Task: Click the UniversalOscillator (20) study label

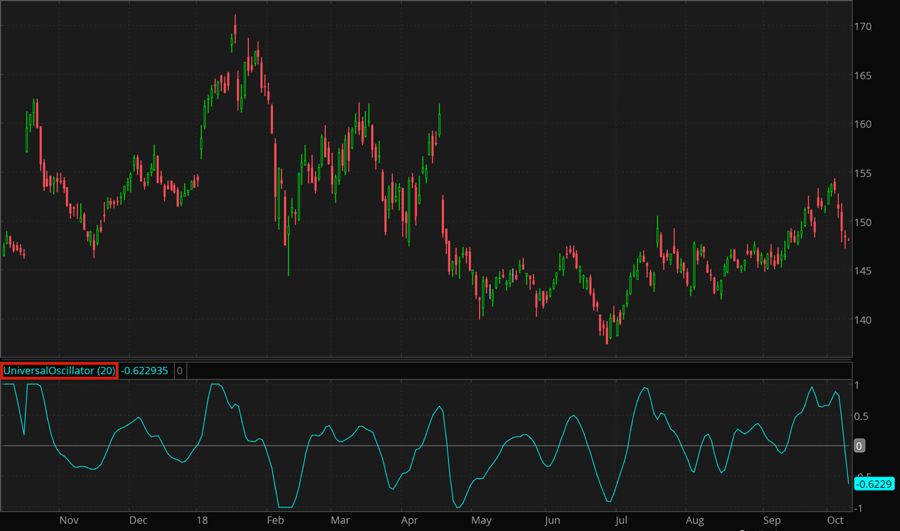Action: pos(60,371)
